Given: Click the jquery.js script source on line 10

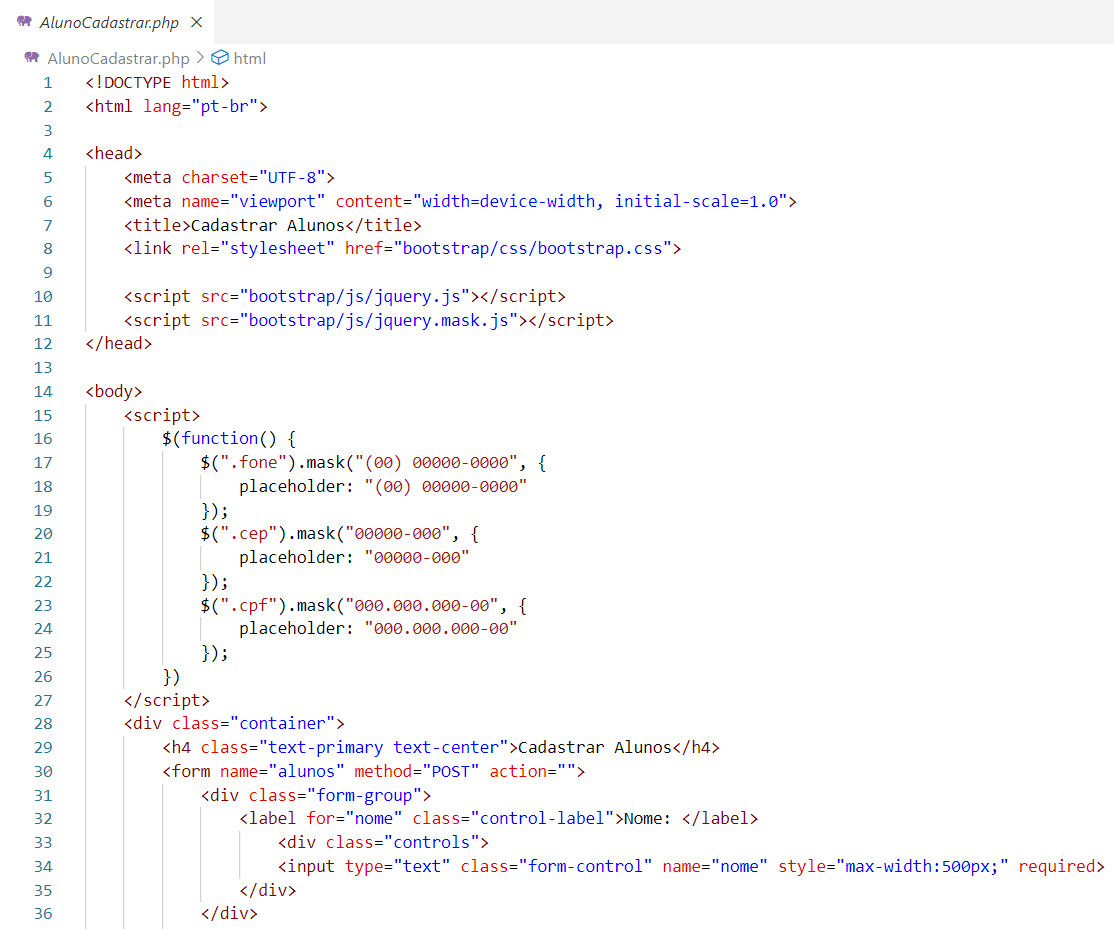Looking at the screenshot, I should tap(360, 296).
